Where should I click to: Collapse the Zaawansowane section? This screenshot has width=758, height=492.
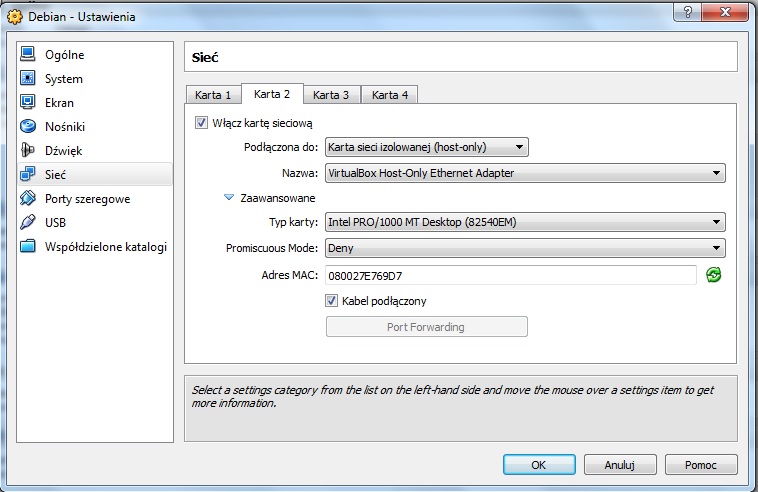[229, 198]
